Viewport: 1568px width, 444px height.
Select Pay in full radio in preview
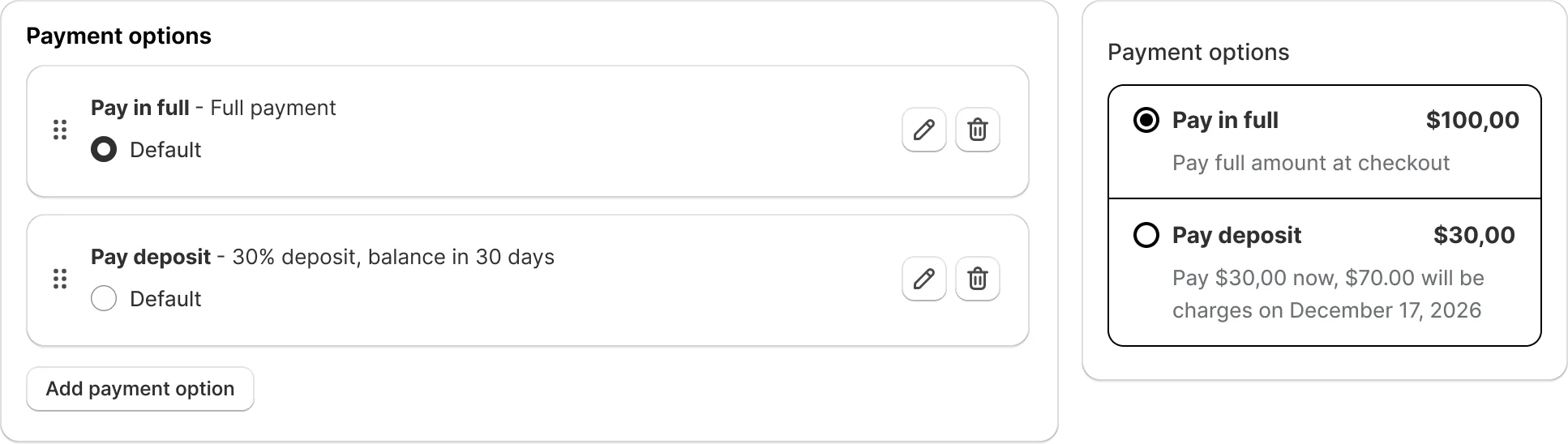(1146, 121)
